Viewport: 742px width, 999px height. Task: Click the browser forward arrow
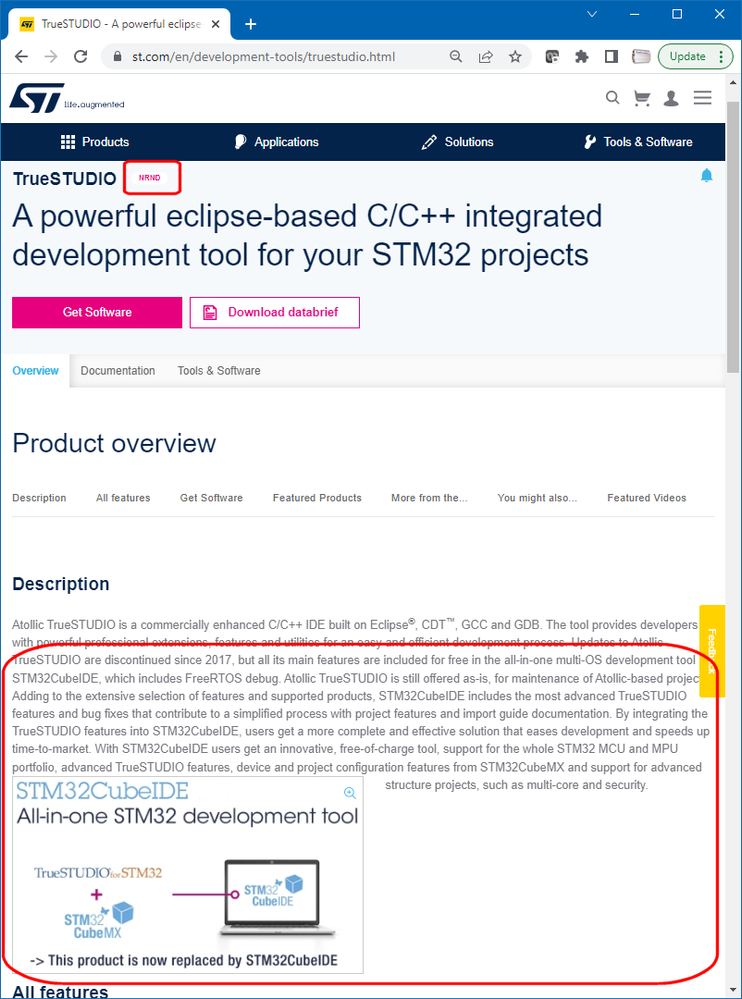(x=51, y=57)
